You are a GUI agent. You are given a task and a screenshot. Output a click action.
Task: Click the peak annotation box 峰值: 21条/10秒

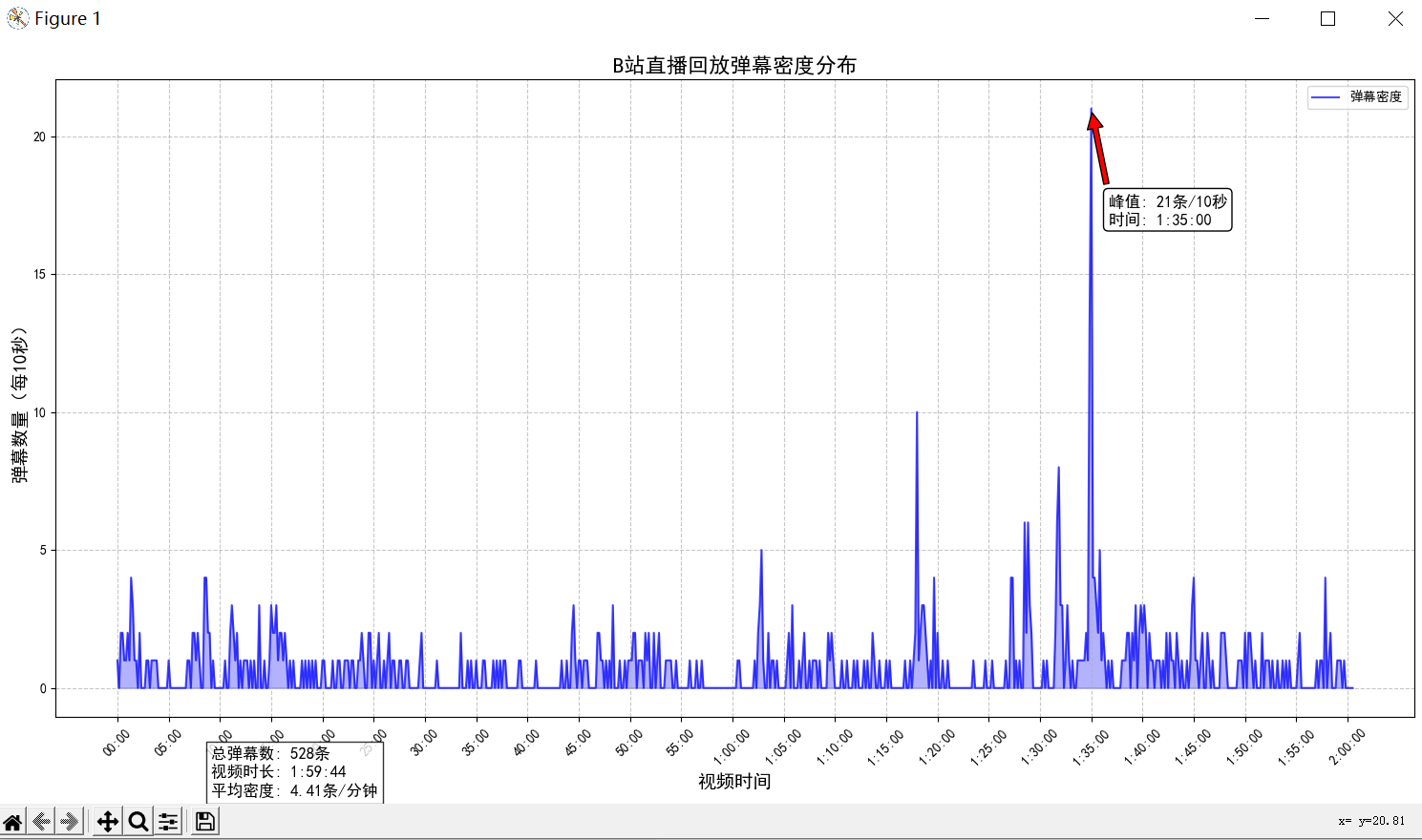point(1167,201)
